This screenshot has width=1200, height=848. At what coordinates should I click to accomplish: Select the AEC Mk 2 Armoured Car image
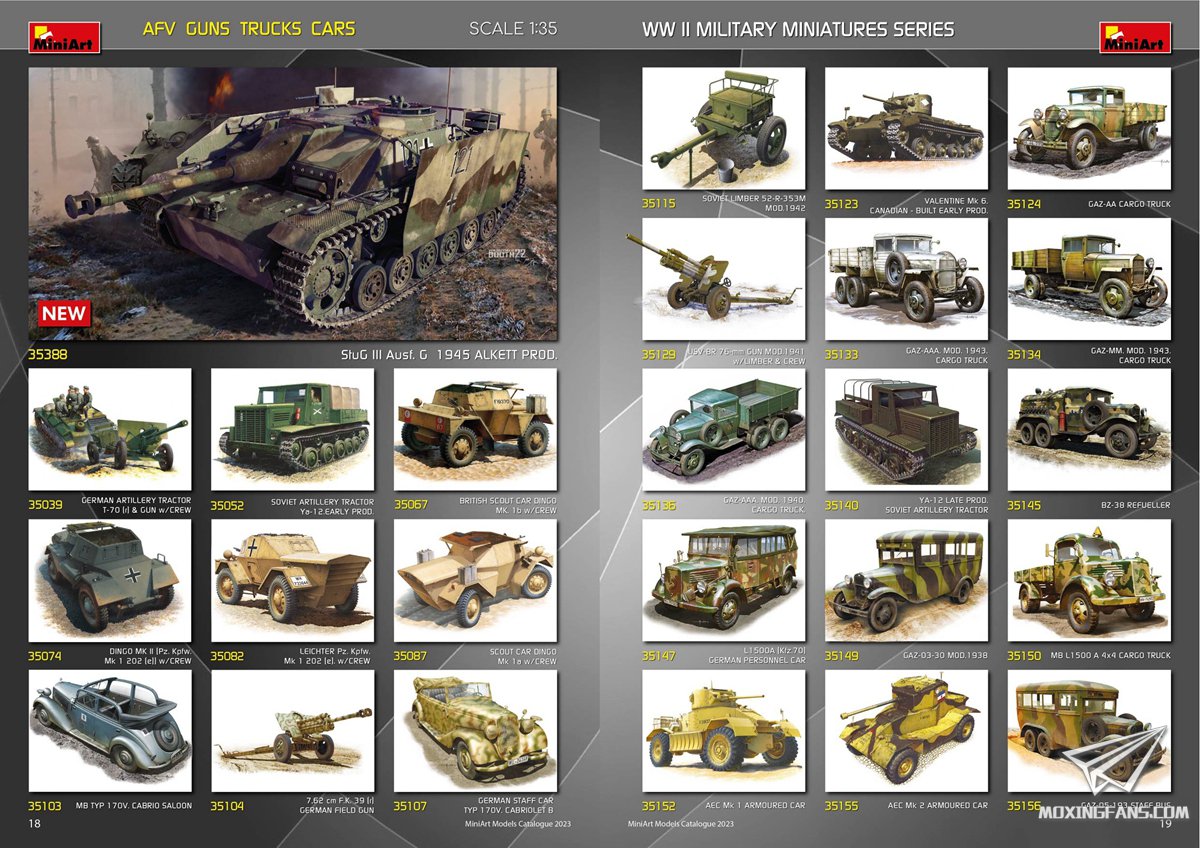pyautogui.click(x=906, y=732)
